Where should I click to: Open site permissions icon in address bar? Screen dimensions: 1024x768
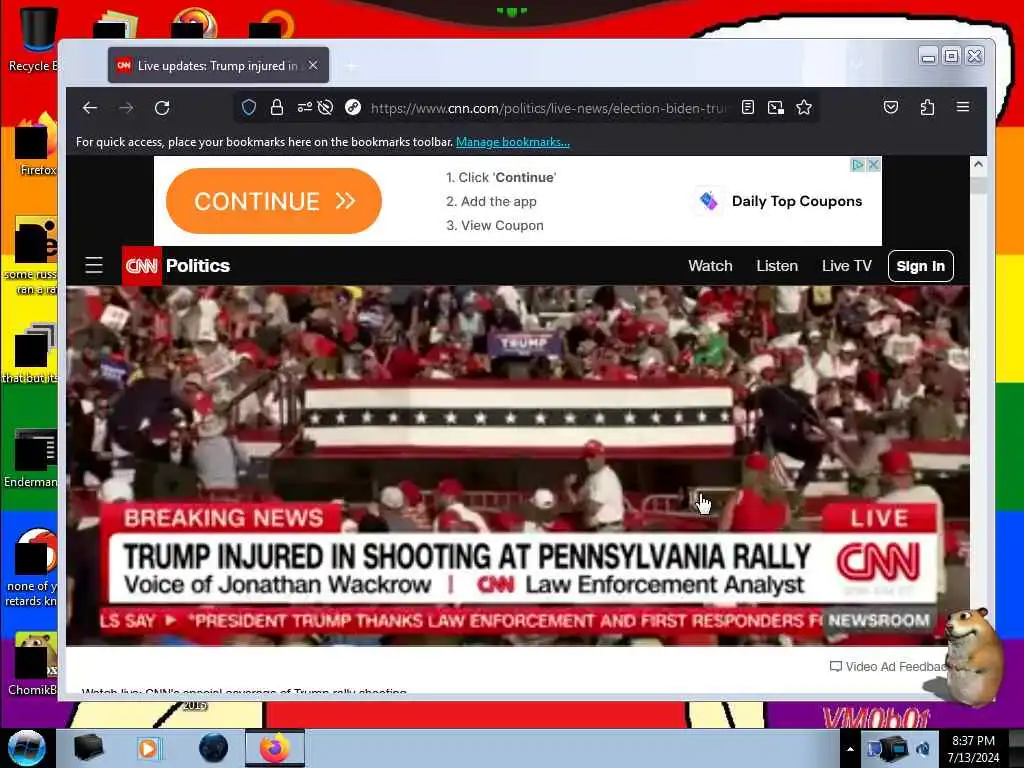click(x=304, y=108)
